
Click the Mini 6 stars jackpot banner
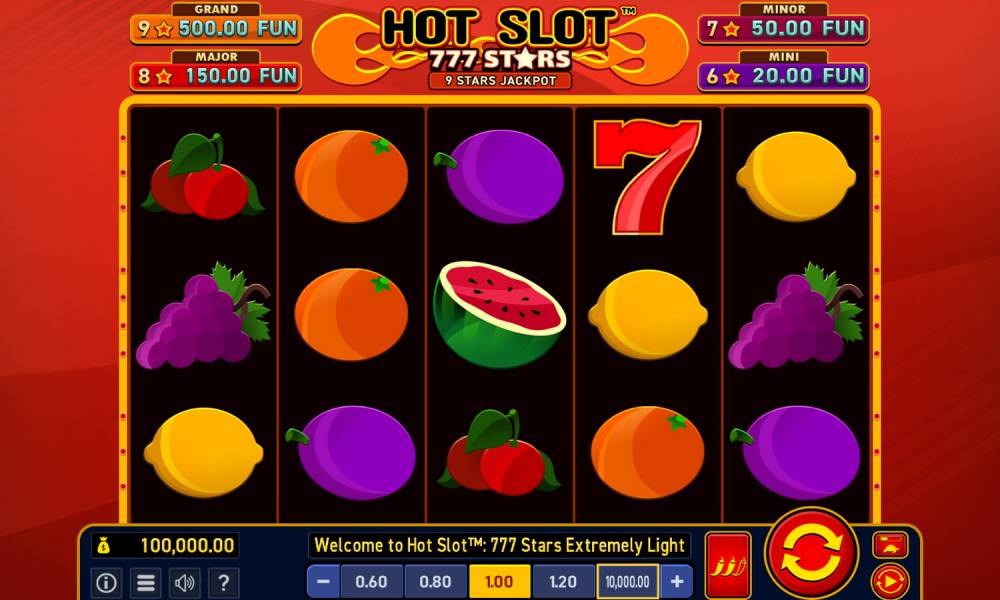click(783, 71)
